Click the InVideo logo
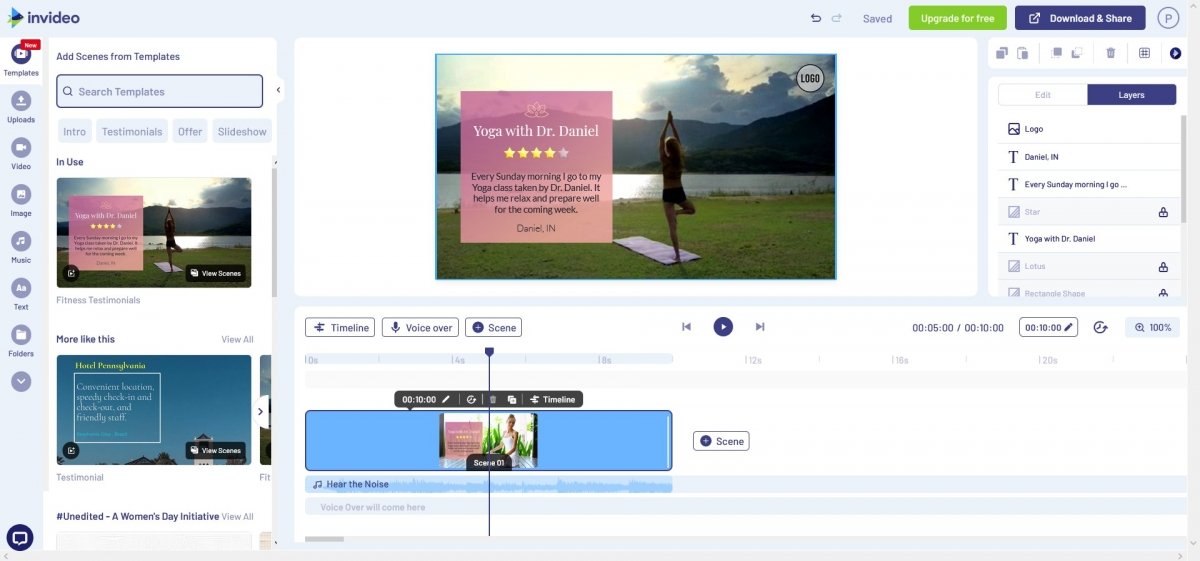The height and width of the screenshot is (561, 1200). pos(43,18)
